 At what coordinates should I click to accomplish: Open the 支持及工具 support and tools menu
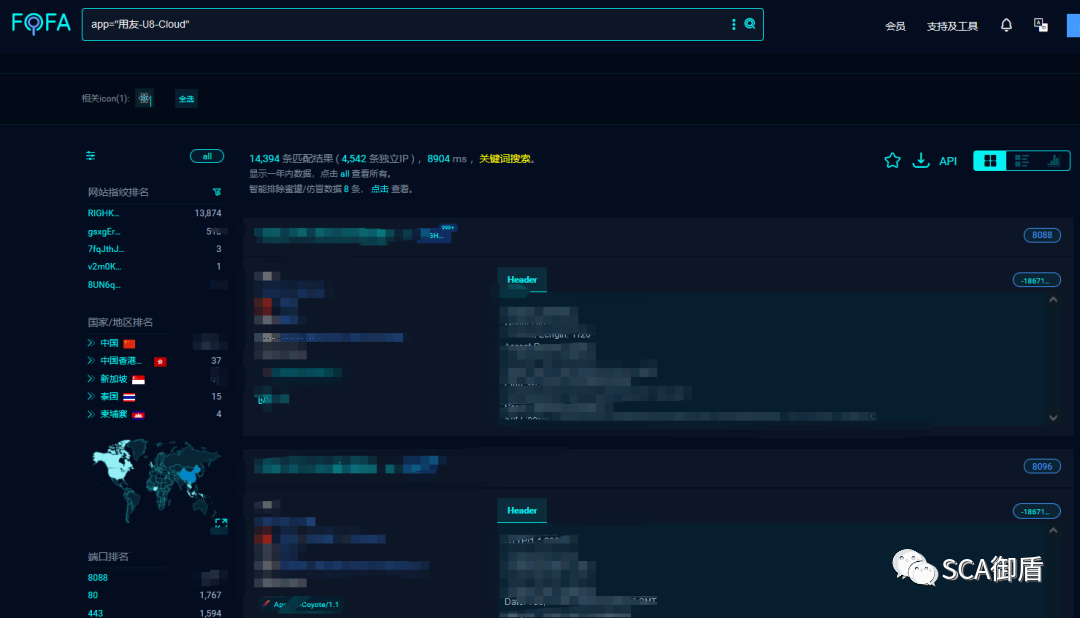point(952,26)
